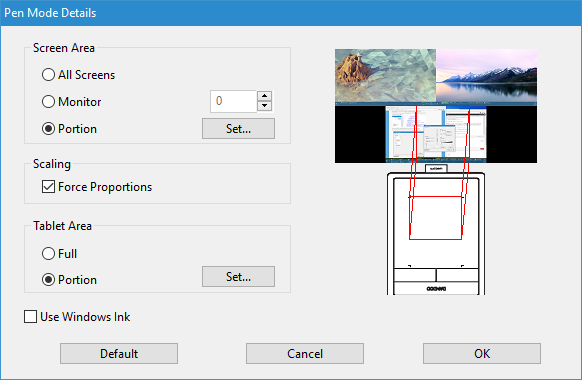The width and height of the screenshot is (582, 380).
Task: Open Set... for Tablet Area portion
Action: (238, 276)
